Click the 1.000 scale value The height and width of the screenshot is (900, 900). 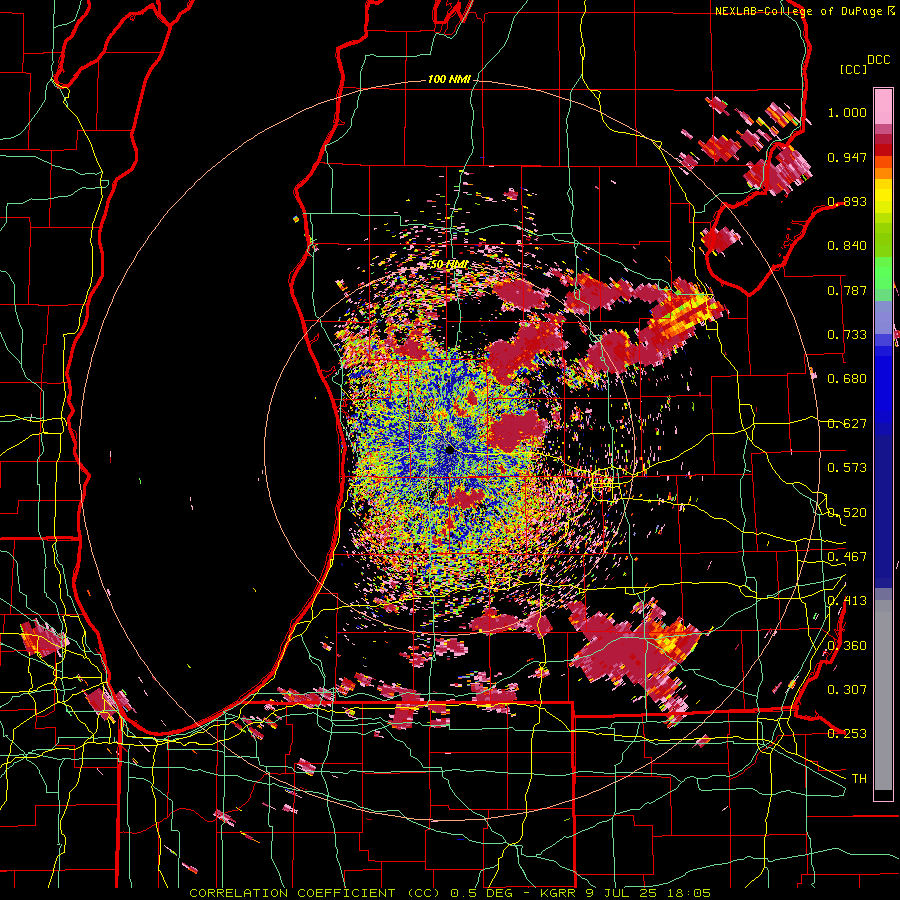847,112
